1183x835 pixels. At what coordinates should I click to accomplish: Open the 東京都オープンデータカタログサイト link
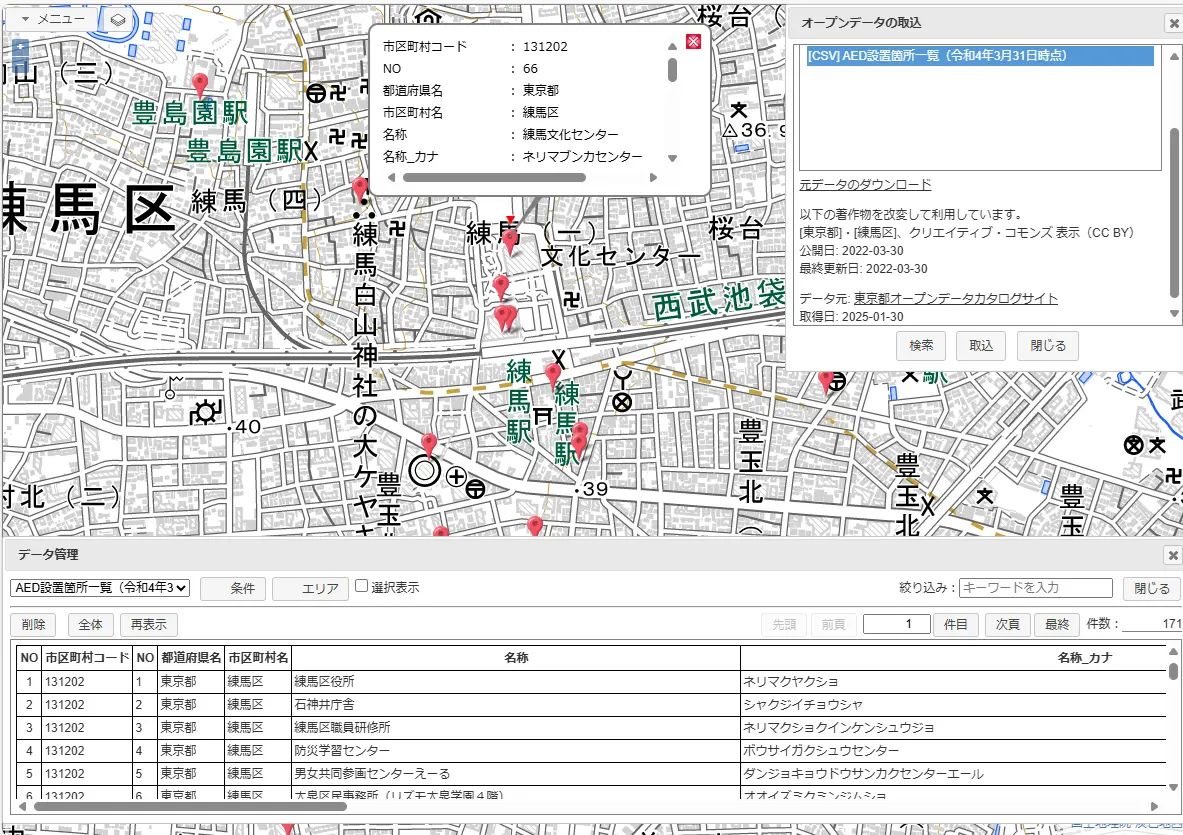coord(955,299)
